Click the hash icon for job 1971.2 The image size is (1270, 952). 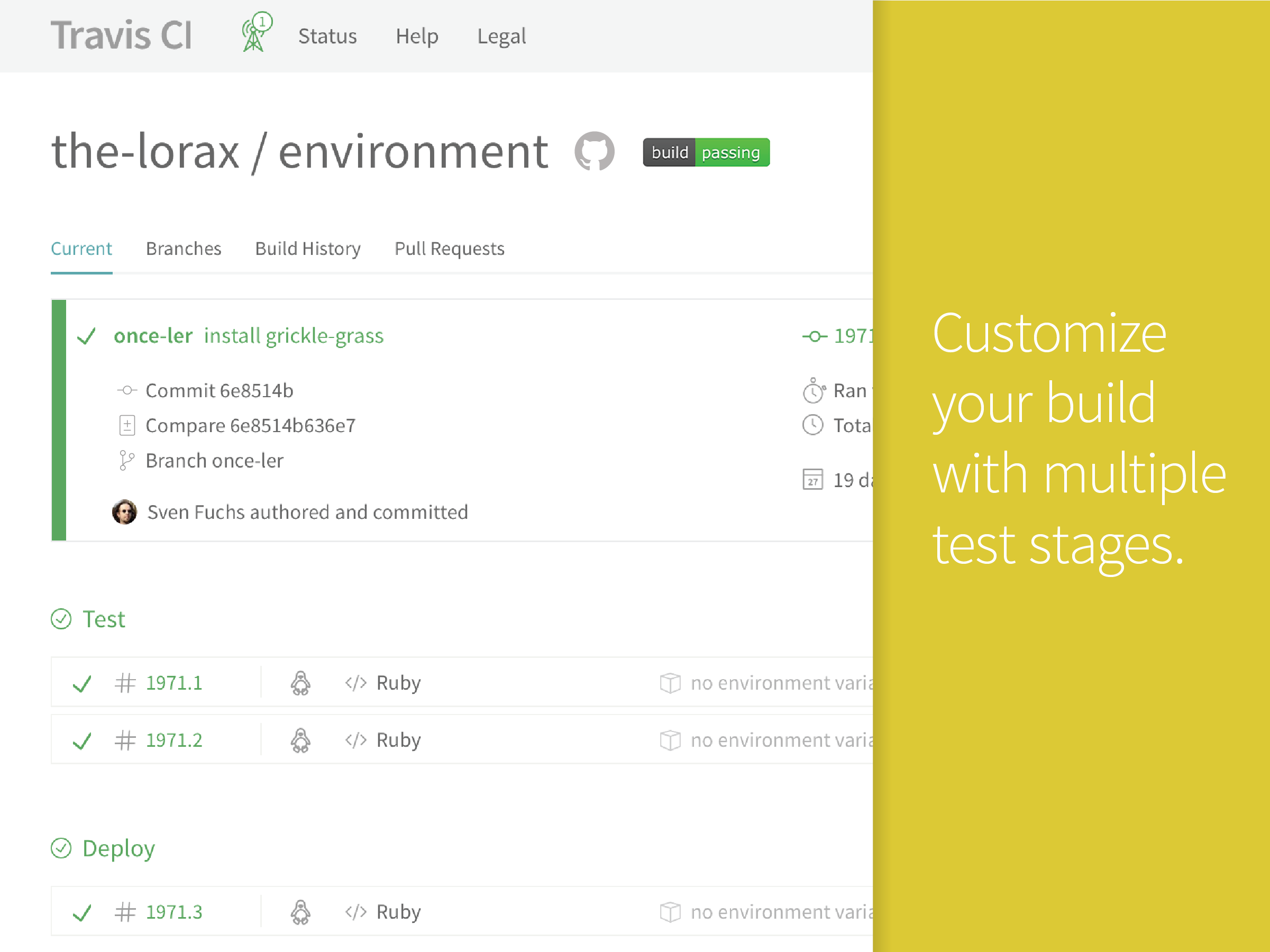[125, 740]
